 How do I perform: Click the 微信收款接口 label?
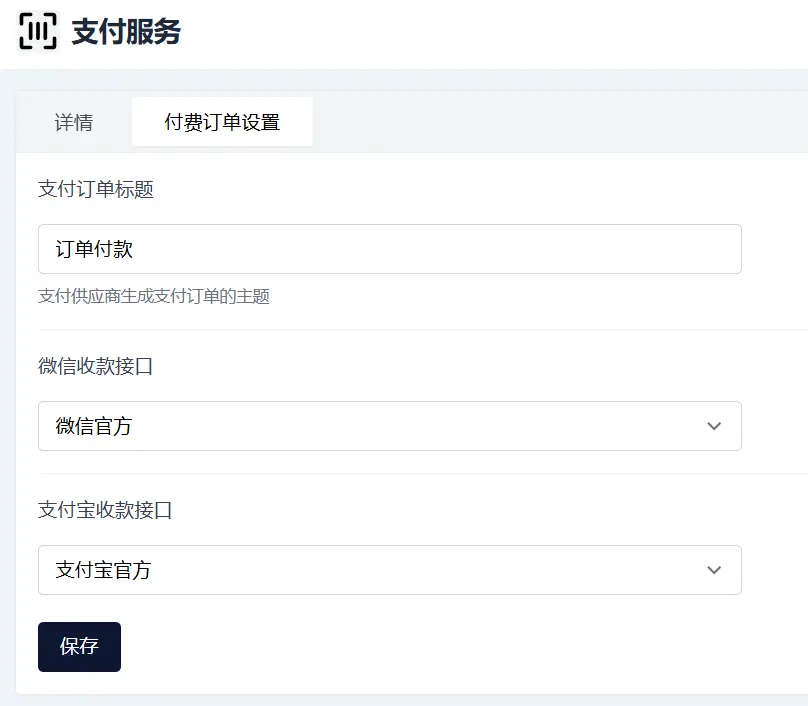coord(96,366)
